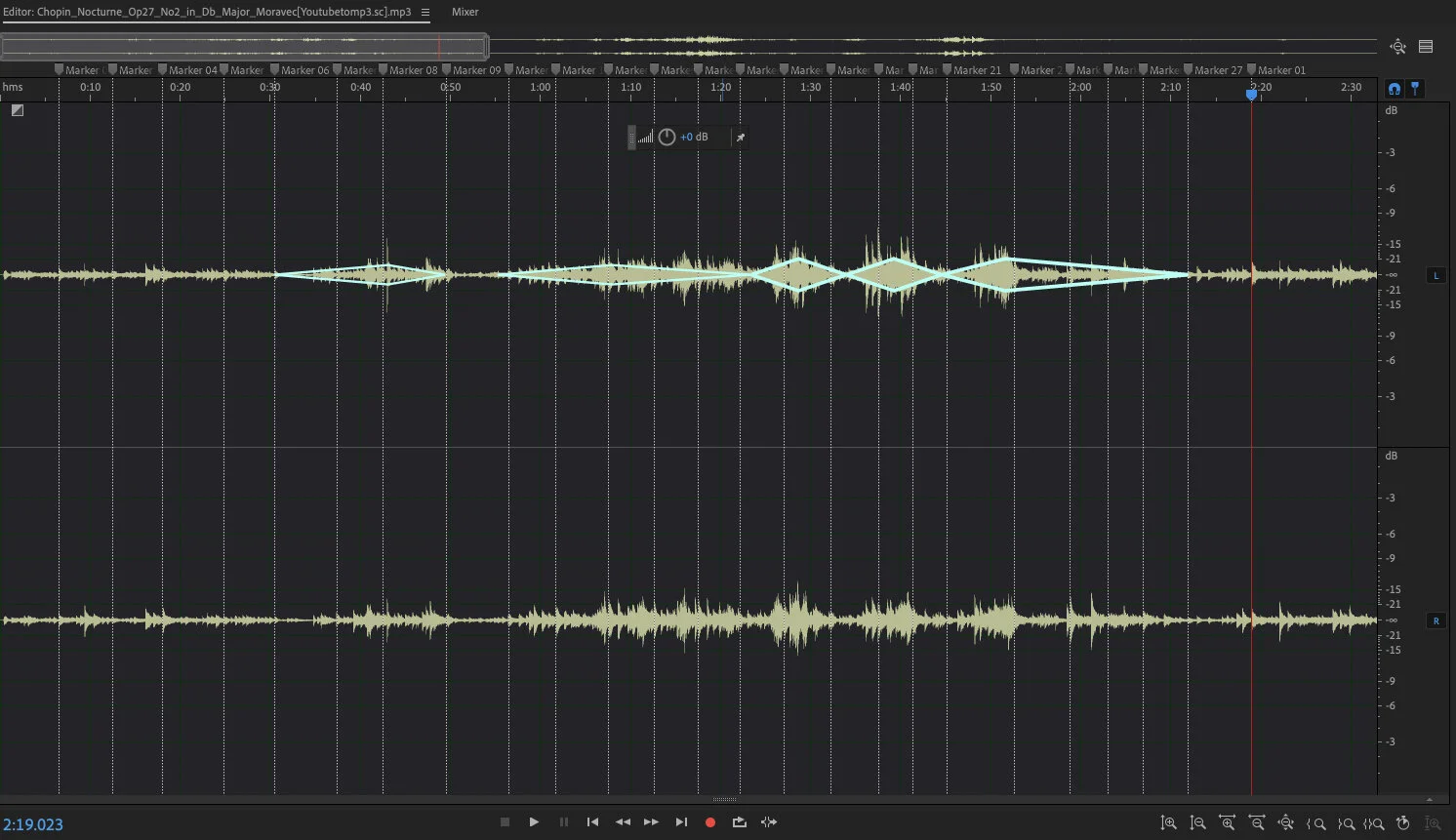Image resolution: width=1456 pixels, height=840 pixels.
Task: Click Zoom Out Time icon
Action: tap(1257, 823)
